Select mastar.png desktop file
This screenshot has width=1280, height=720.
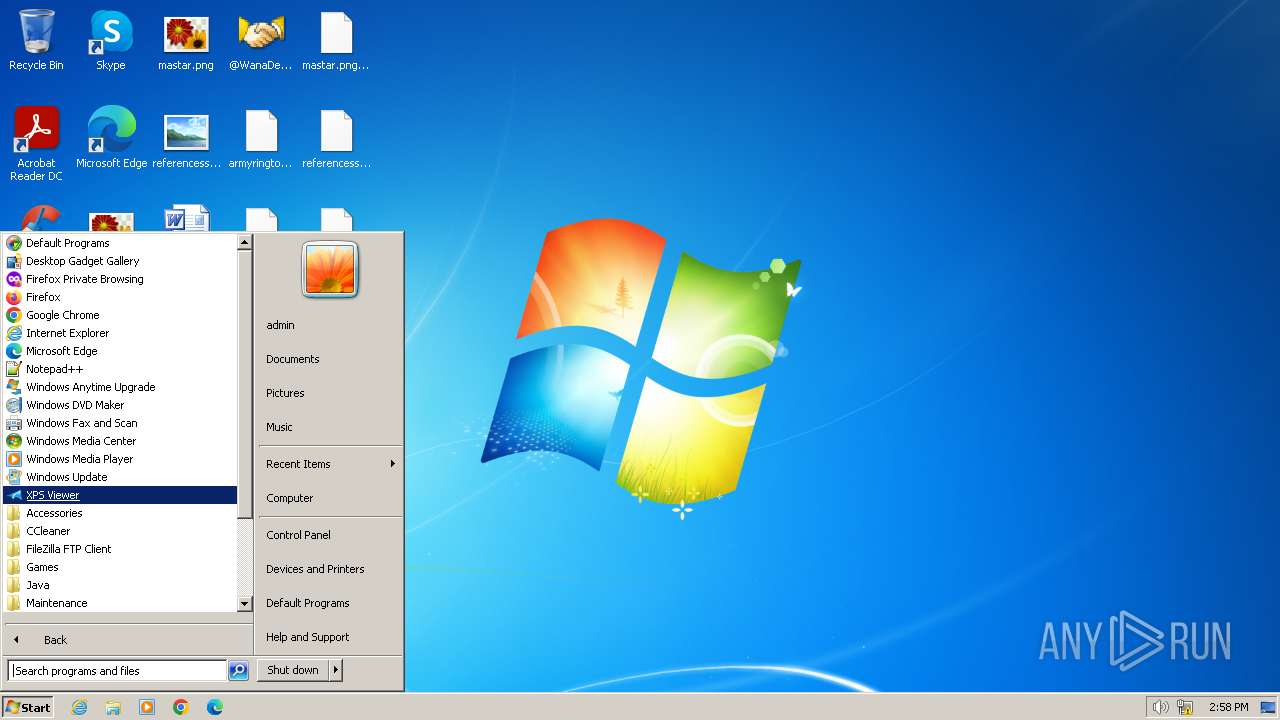click(186, 41)
